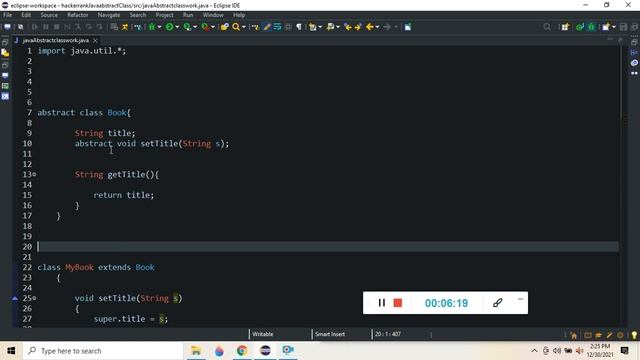Click the Open Type icon
Image resolution: width=640 pixels, height=360 pixels.
click(x=224, y=27)
